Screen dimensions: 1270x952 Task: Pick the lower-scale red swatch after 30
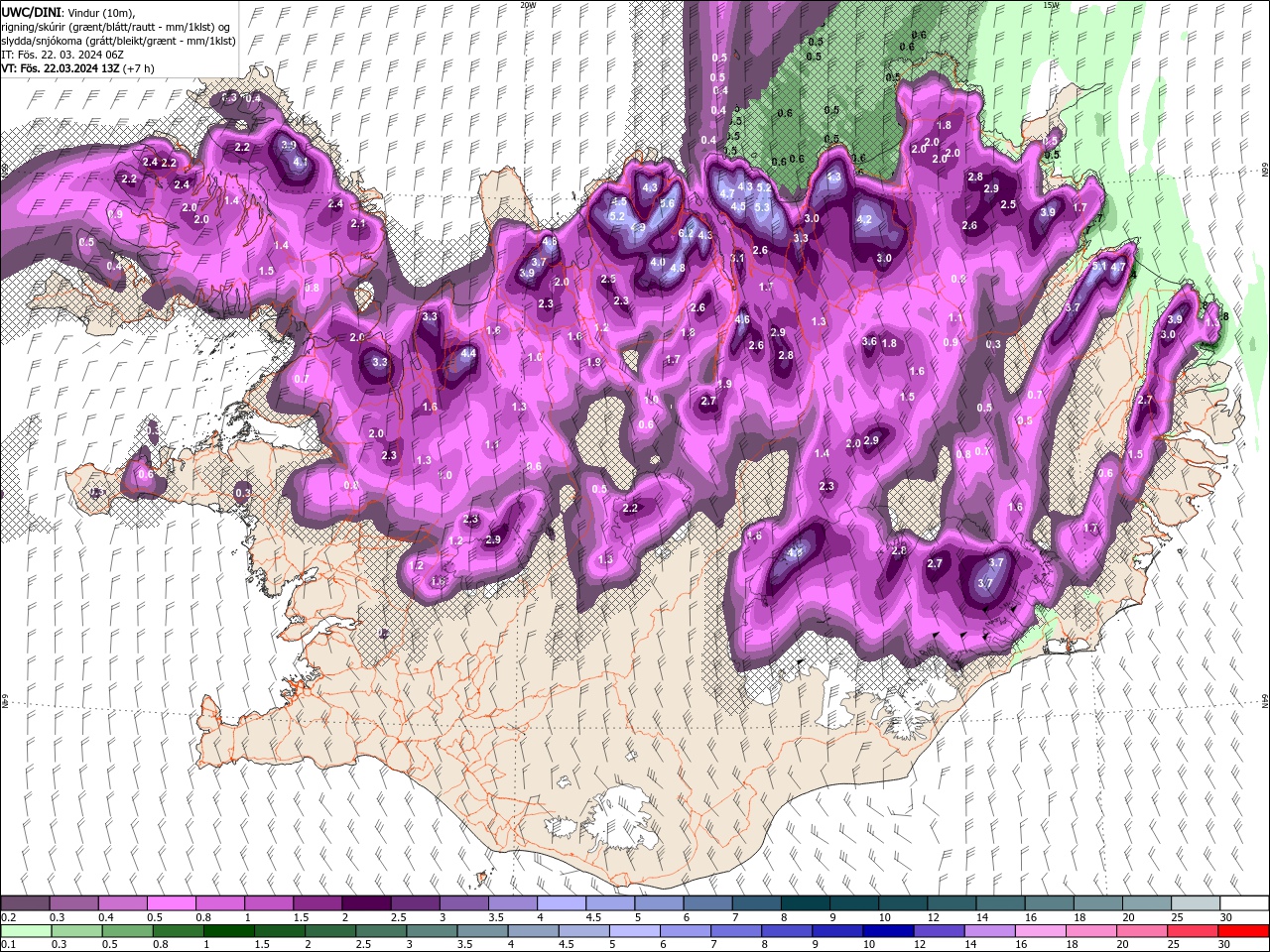pyautogui.click(x=1242, y=931)
